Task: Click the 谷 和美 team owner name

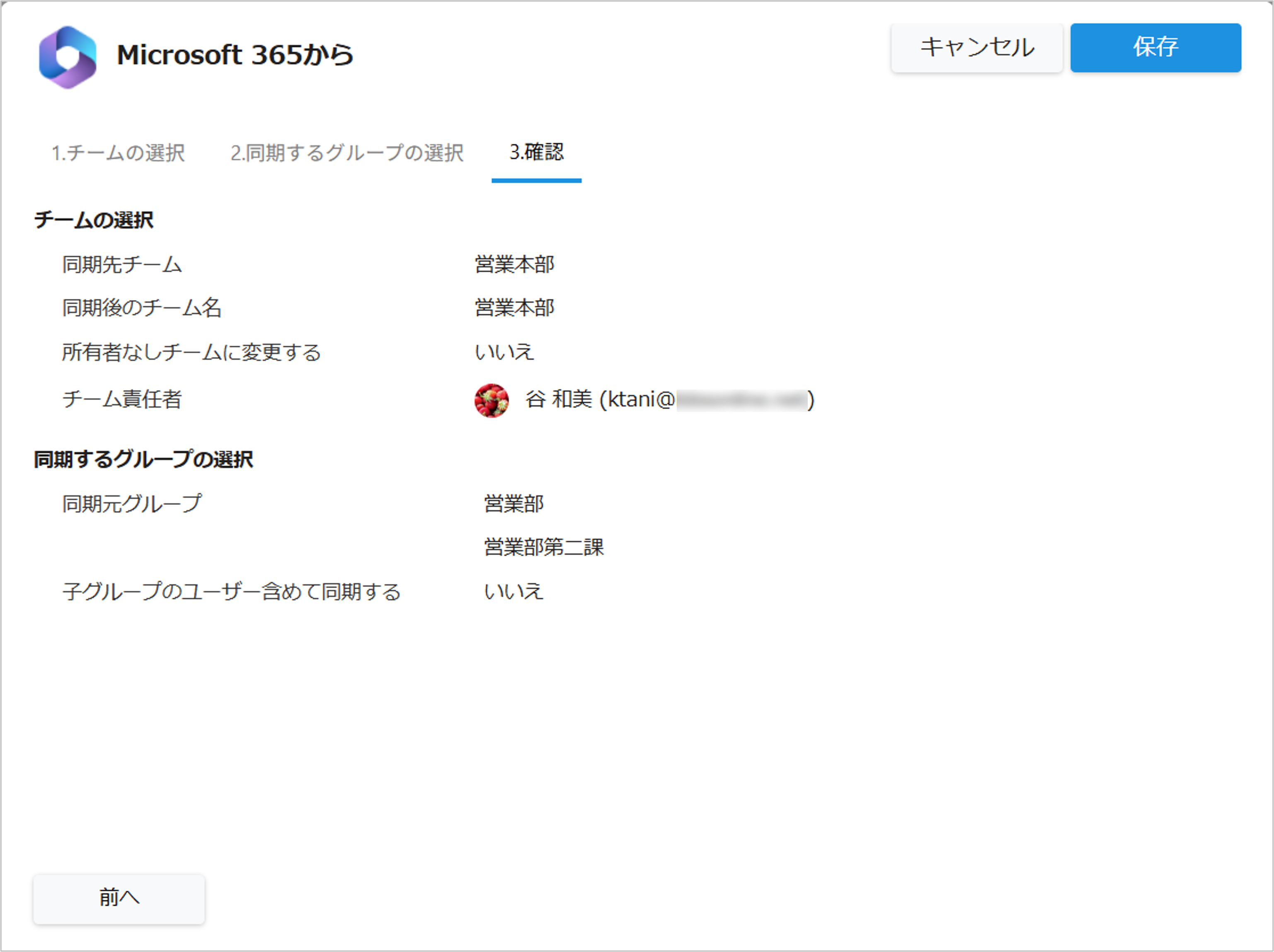Action: (558, 399)
